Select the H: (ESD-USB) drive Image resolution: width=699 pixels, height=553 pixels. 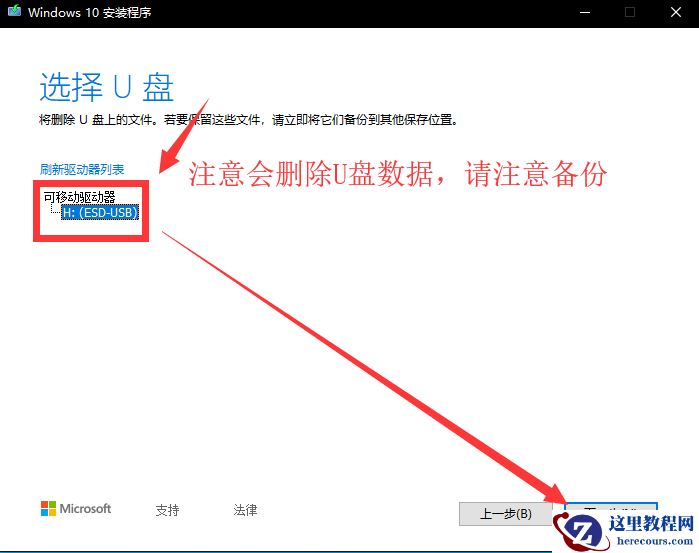[100, 213]
